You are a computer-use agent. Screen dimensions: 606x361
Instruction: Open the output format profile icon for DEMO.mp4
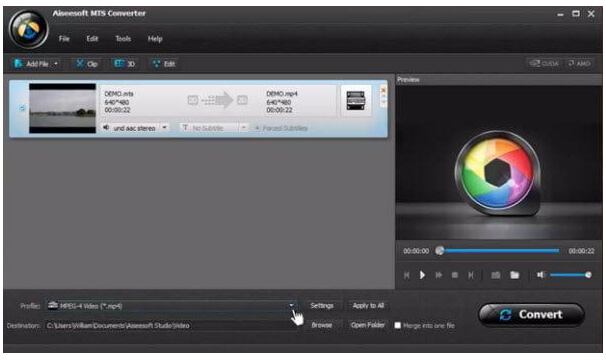tap(356, 101)
